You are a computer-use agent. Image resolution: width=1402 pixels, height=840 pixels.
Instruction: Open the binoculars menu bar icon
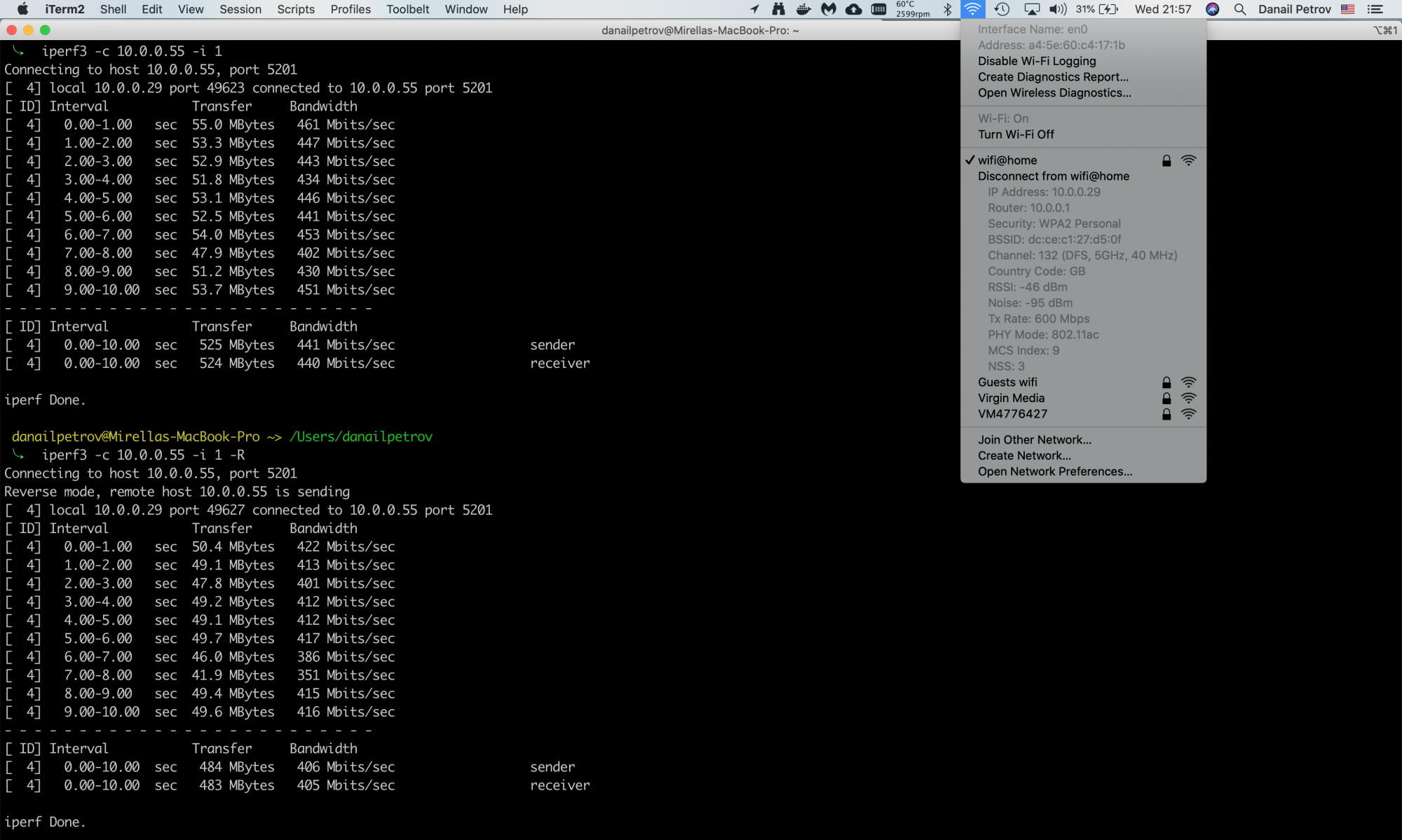pyautogui.click(x=778, y=9)
